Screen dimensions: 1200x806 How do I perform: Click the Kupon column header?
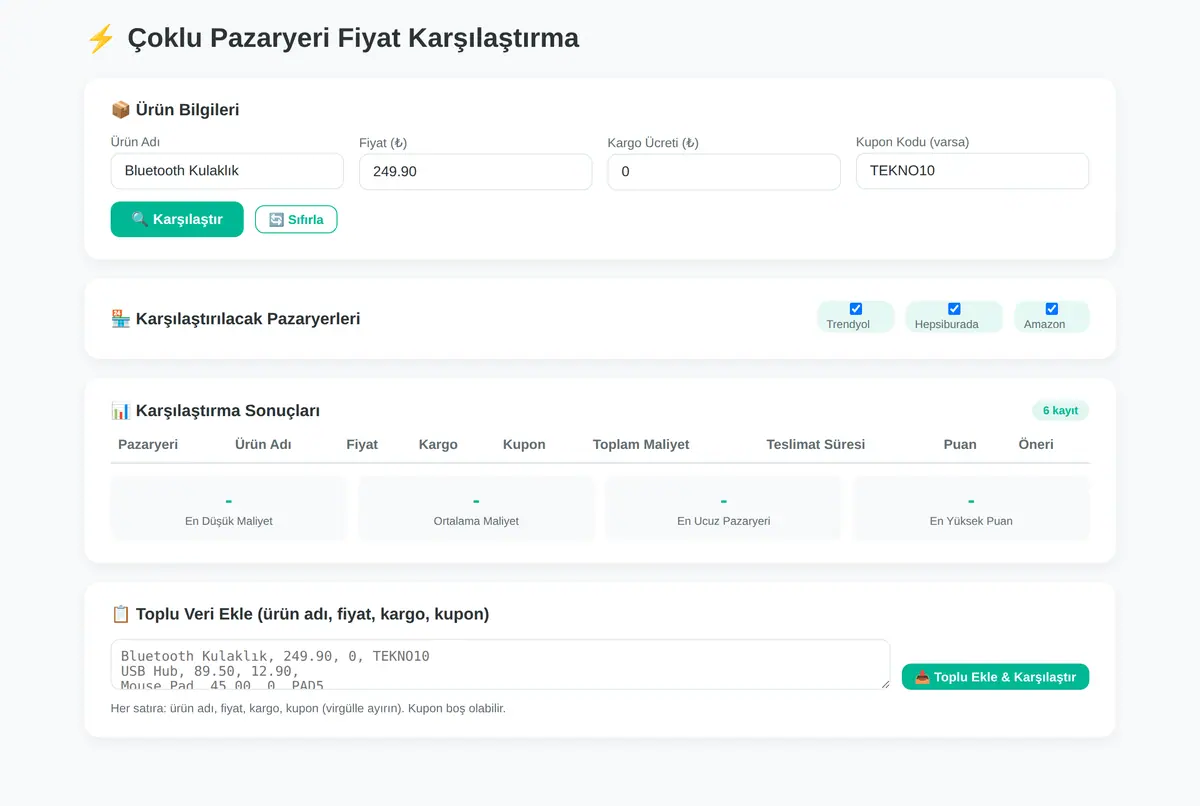click(x=524, y=444)
